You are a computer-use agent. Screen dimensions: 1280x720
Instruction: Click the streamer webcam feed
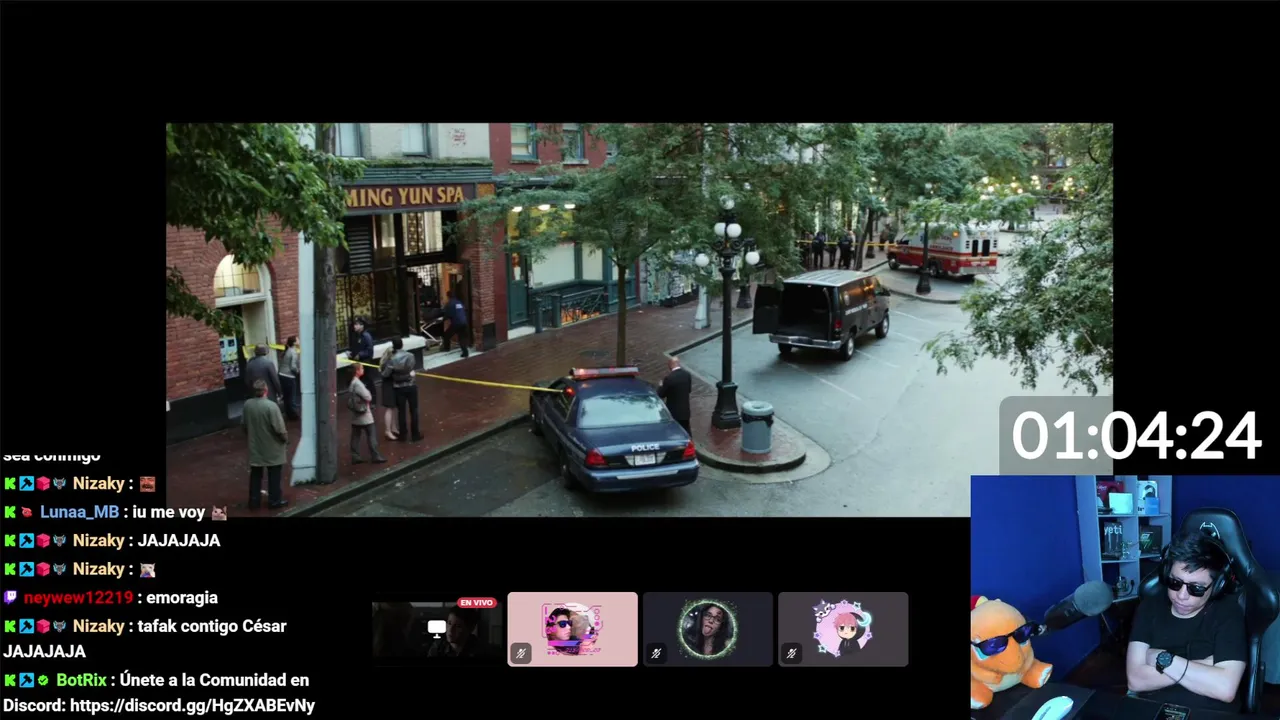point(1125,597)
